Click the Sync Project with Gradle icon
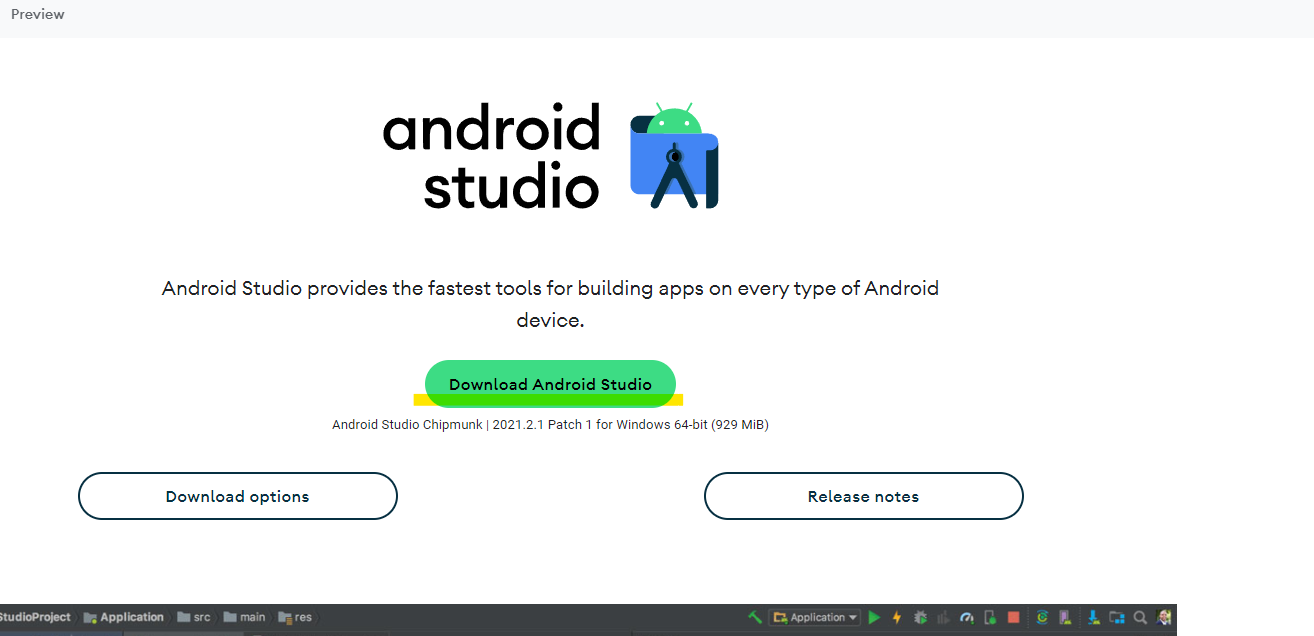This screenshot has height=636, width=1314. coord(1042,617)
